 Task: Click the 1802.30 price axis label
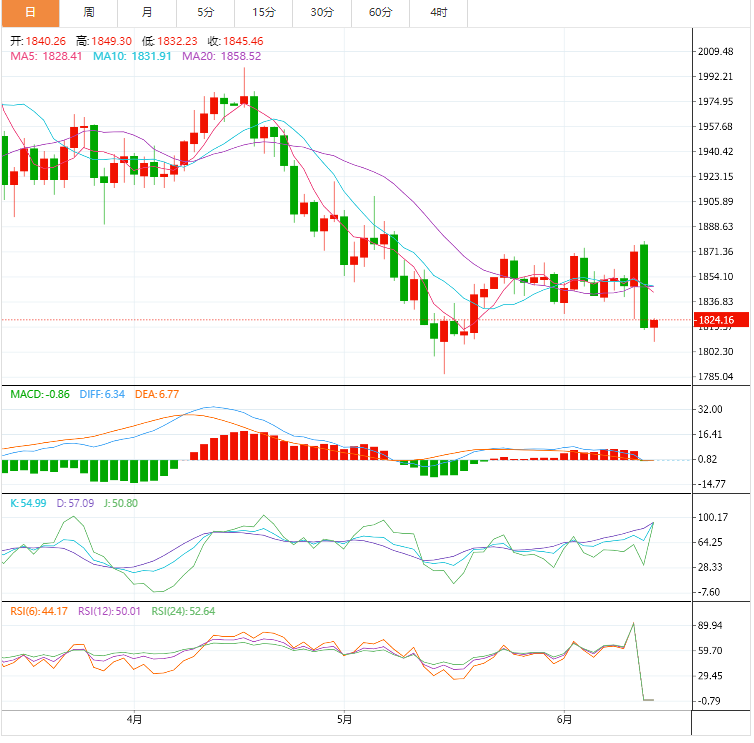(x=716, y=352)
